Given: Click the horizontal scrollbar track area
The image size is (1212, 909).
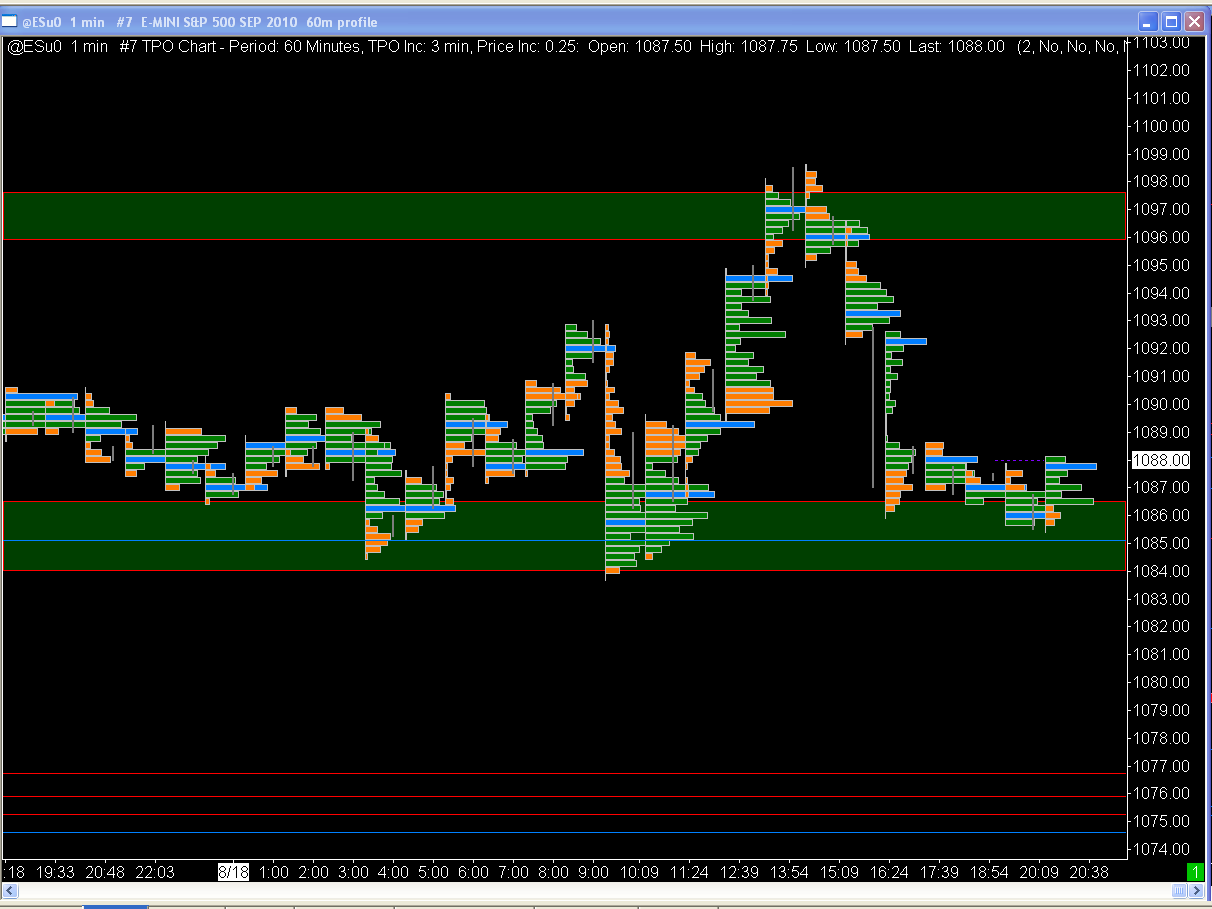Looking at the screenshot, I should click(x=595, y=890).
